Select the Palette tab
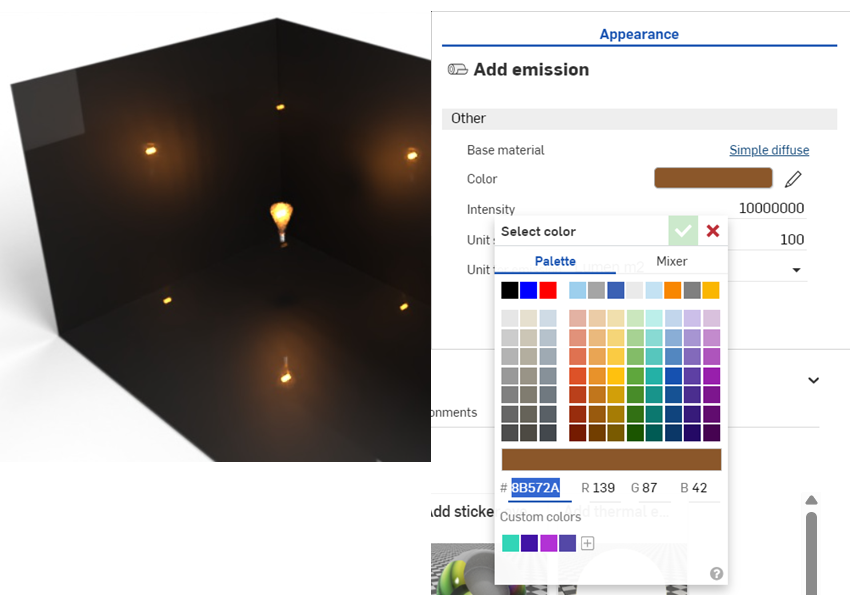862x607 pixels. coord(555,261)
